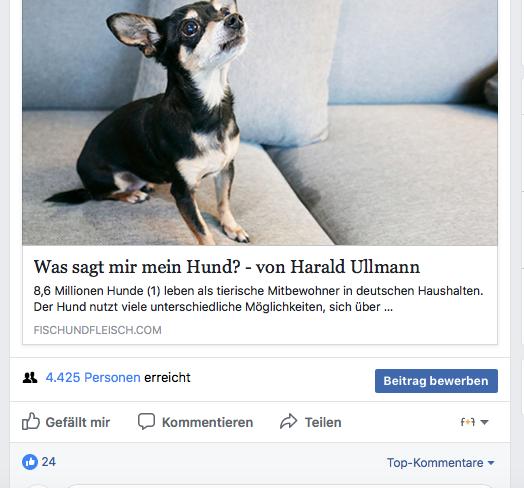Viewport: 524px width, 488px height.
Task: Click the comment input field below reactions
Action: click(280, 486)
